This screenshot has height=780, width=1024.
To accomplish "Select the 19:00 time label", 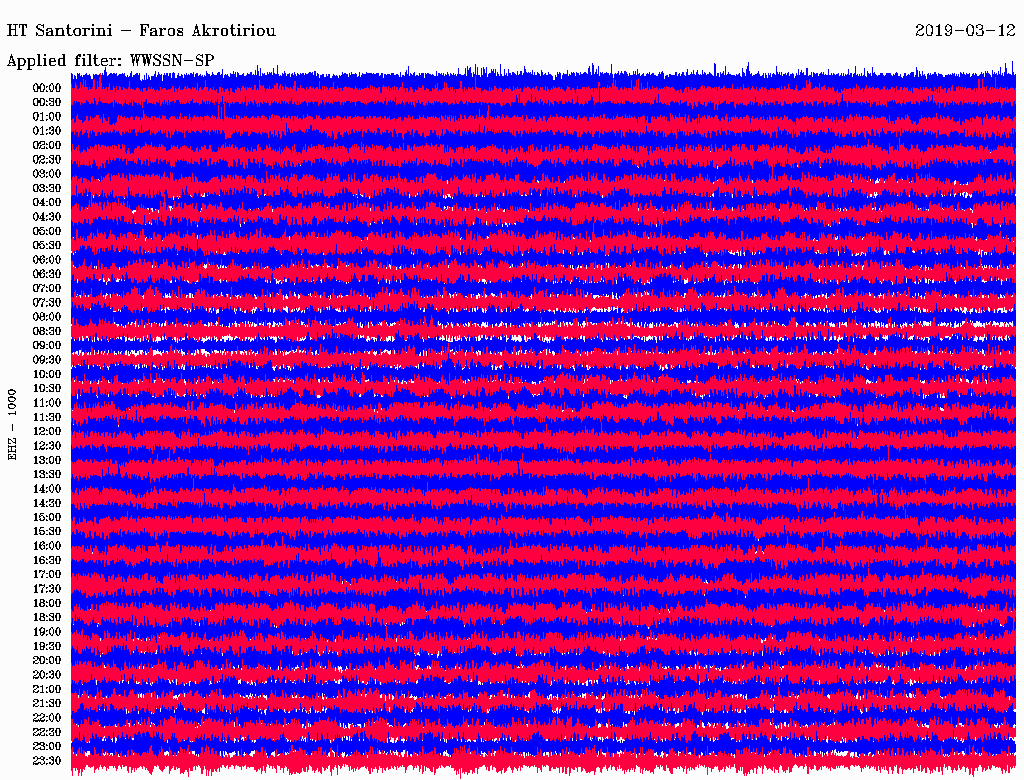I will (x=47, y=632).
